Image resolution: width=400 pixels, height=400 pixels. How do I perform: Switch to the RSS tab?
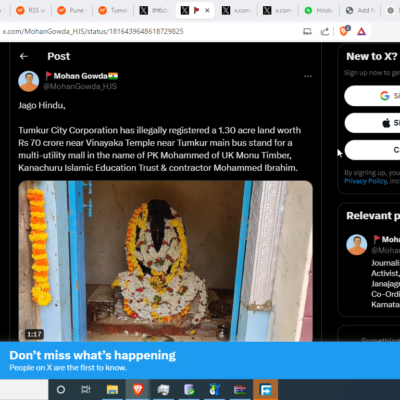31,10
